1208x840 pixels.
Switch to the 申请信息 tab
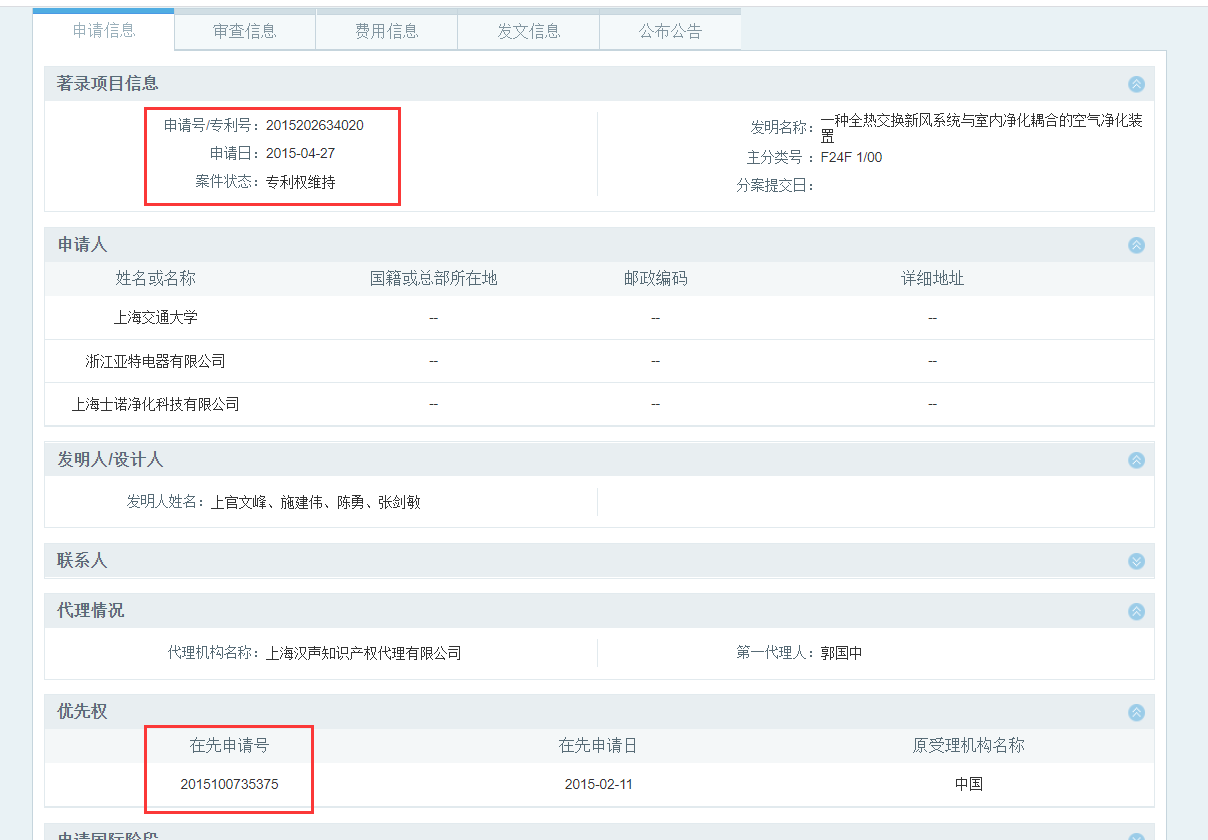[x=104, y=30]
